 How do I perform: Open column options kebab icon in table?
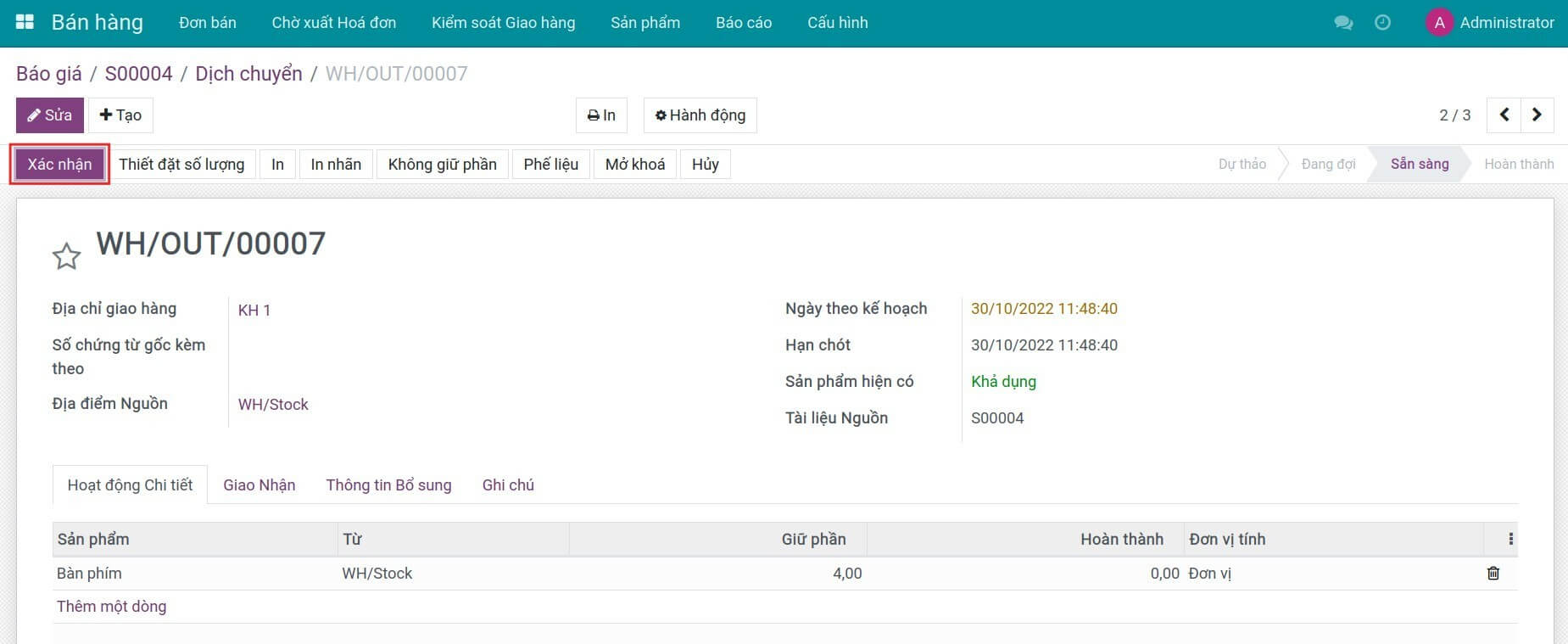1510,539
